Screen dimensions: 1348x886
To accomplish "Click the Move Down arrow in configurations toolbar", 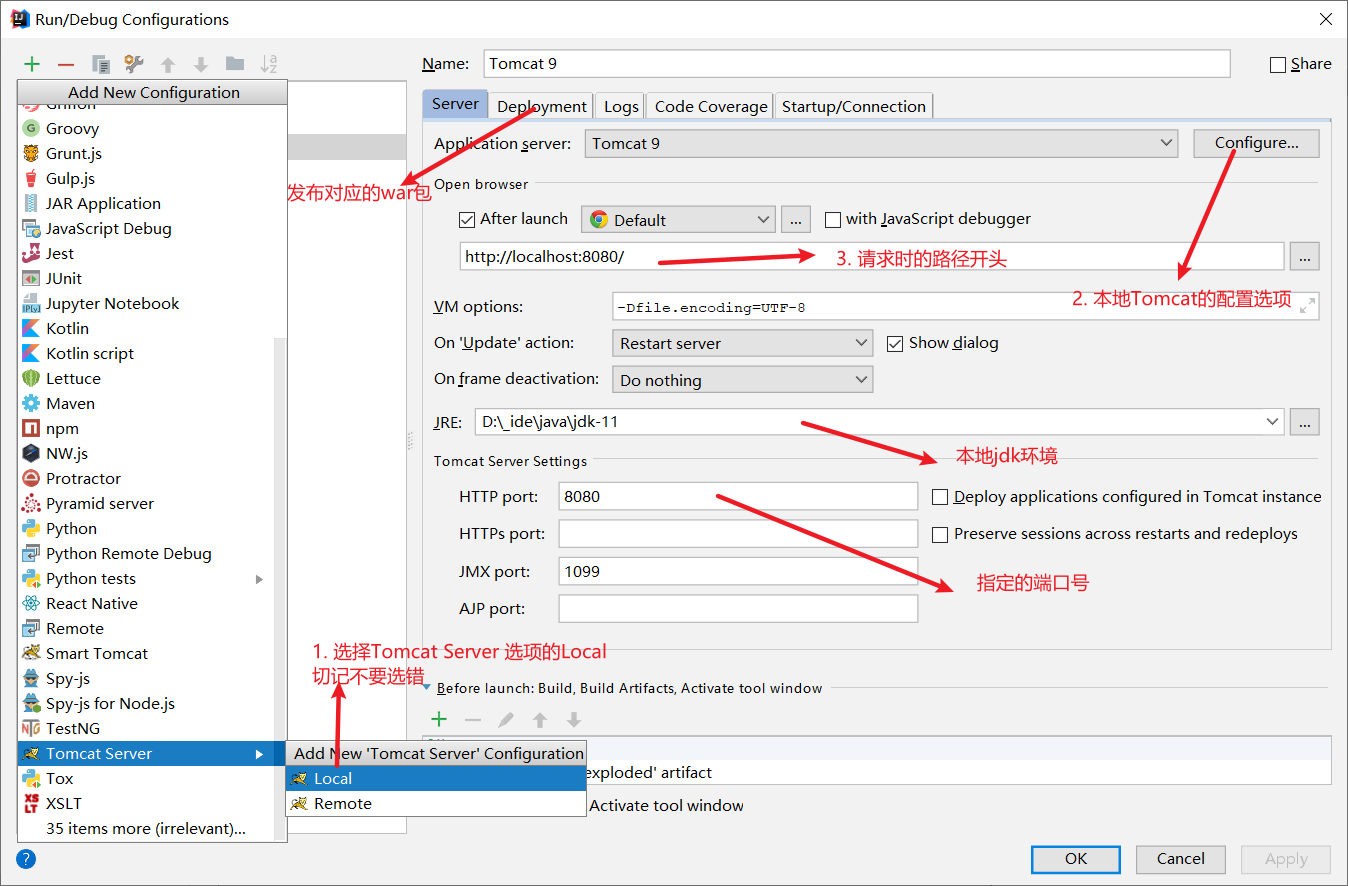I will click(x=201, y=64).
